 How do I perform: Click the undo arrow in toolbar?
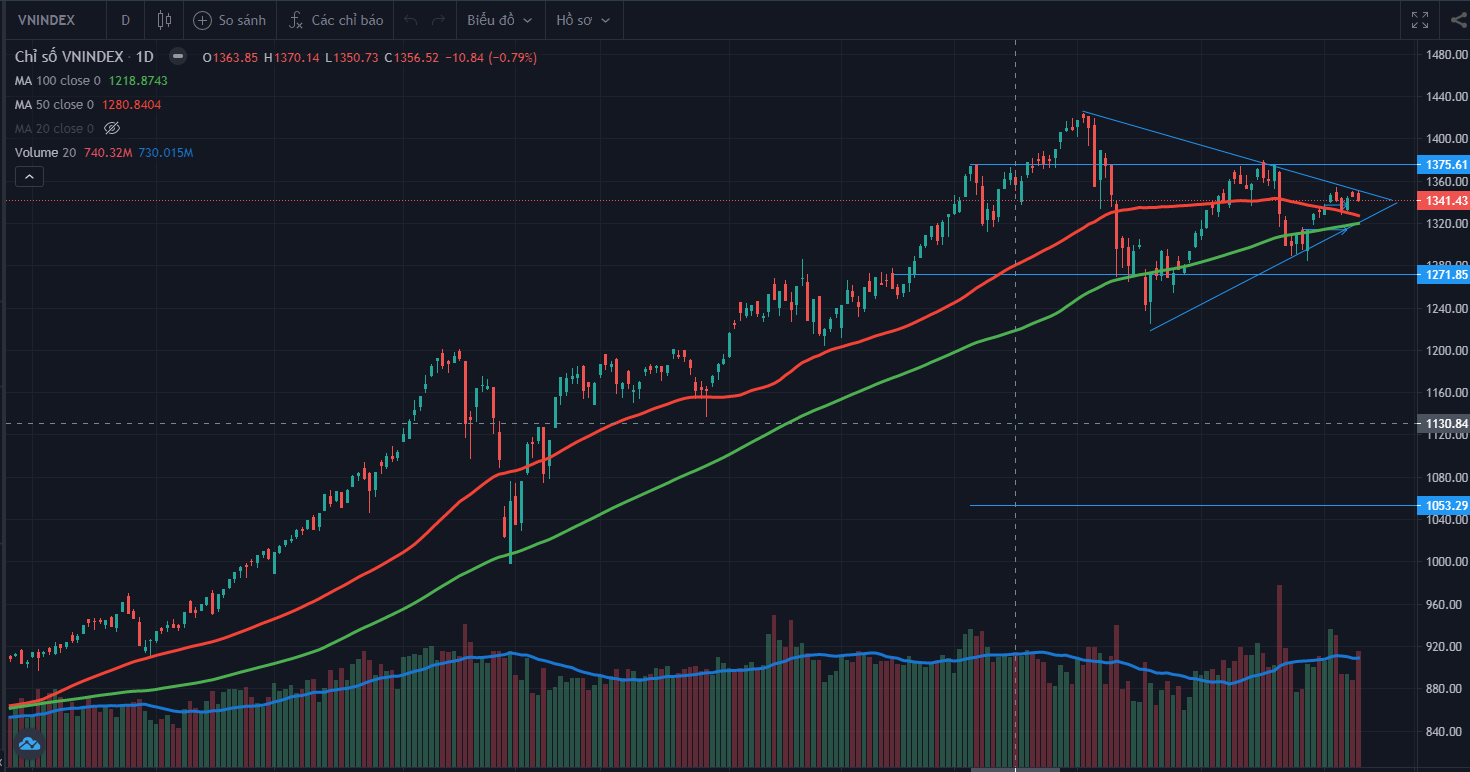coord(411,20)
